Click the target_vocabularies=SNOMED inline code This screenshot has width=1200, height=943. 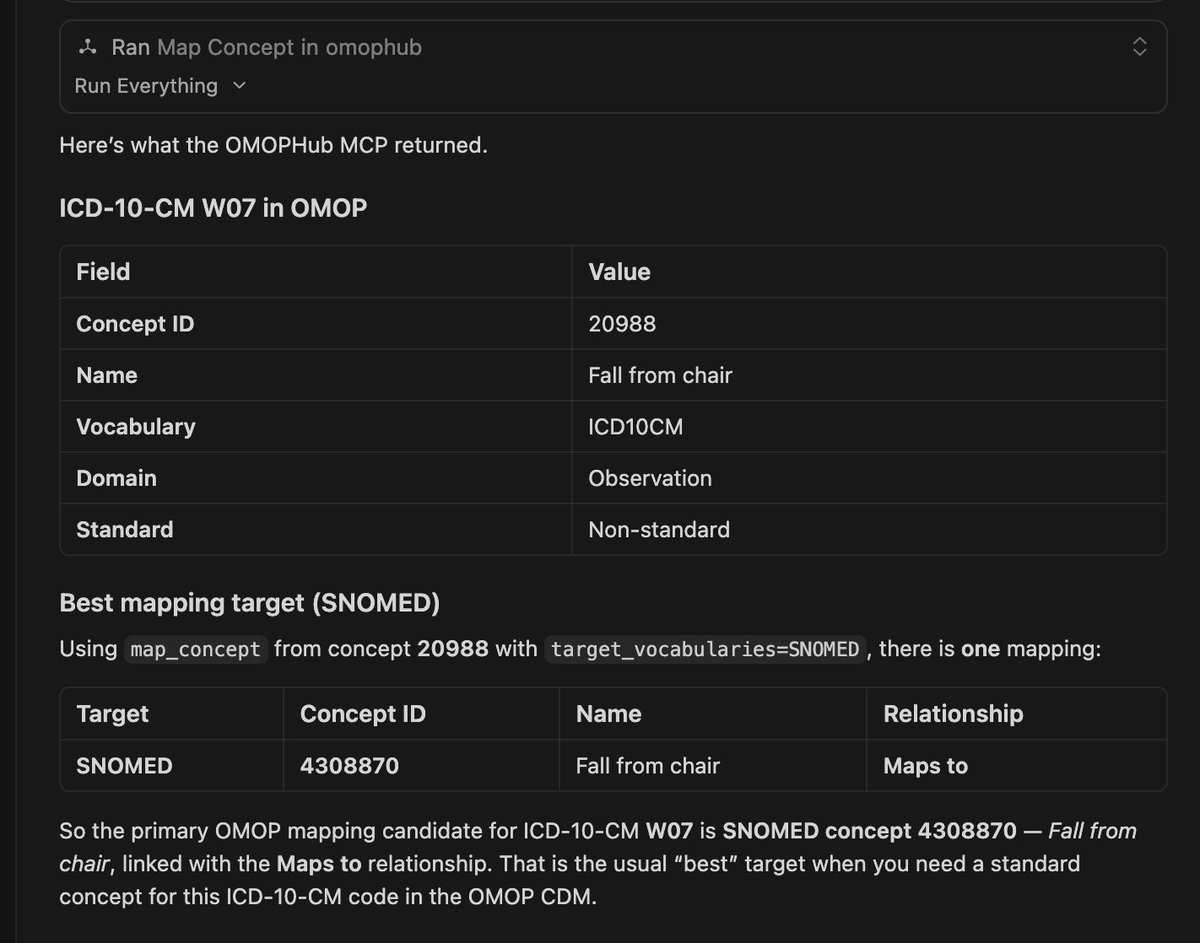pos(705,649)
